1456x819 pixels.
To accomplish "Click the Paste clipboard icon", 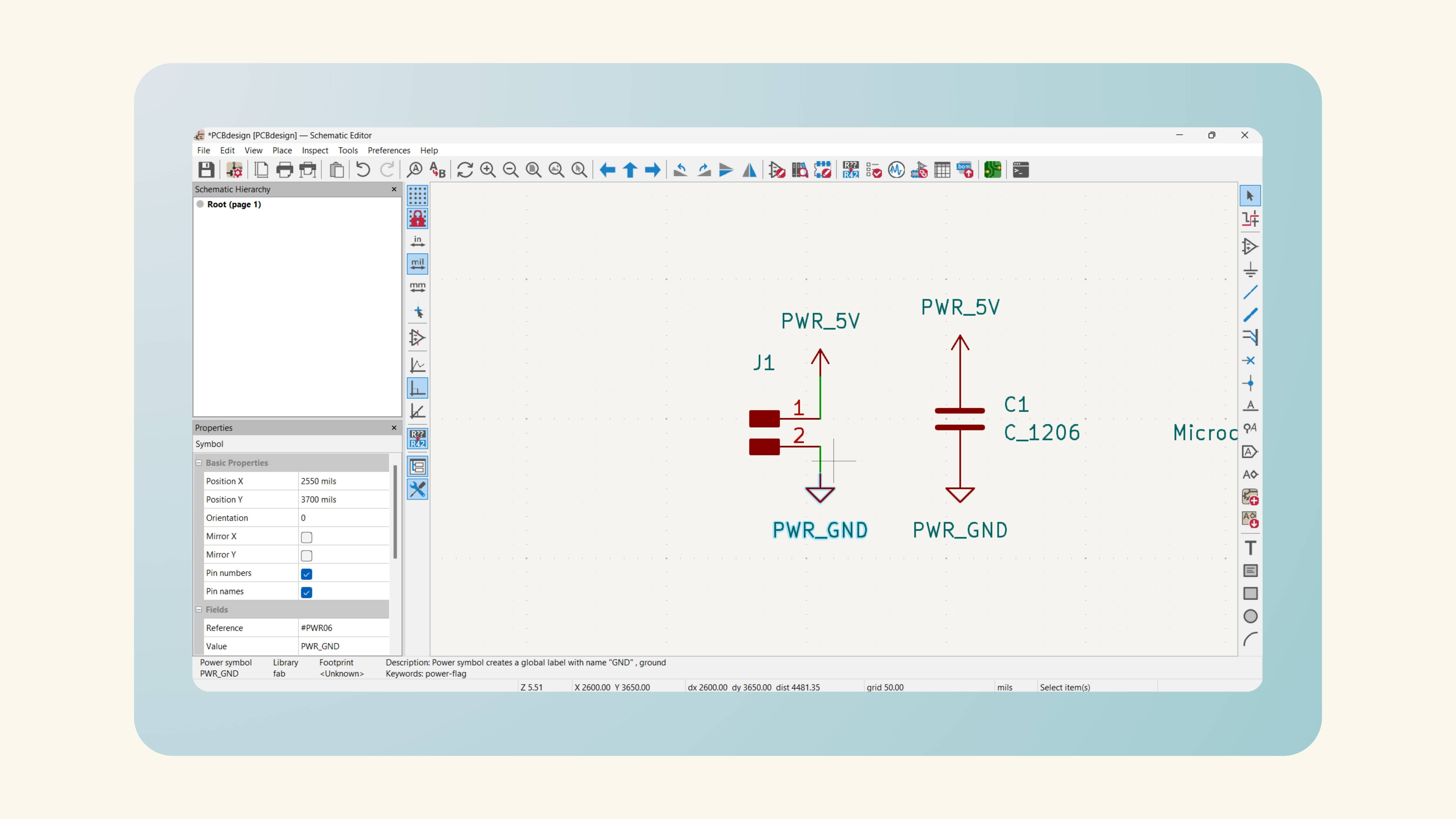I will 337,170.
